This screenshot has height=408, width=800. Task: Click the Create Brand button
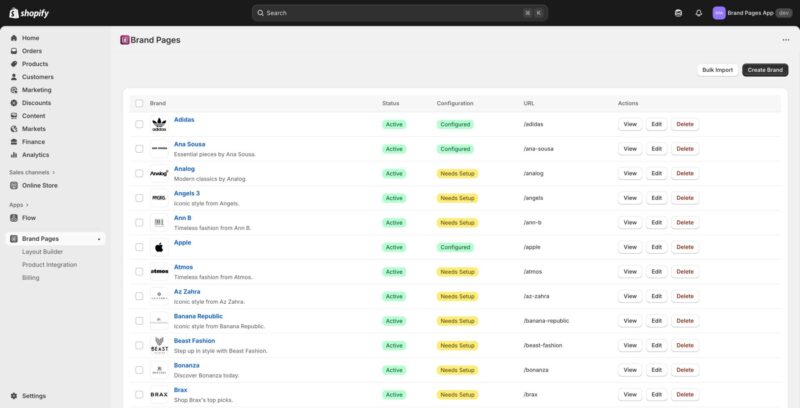point(765,70)
